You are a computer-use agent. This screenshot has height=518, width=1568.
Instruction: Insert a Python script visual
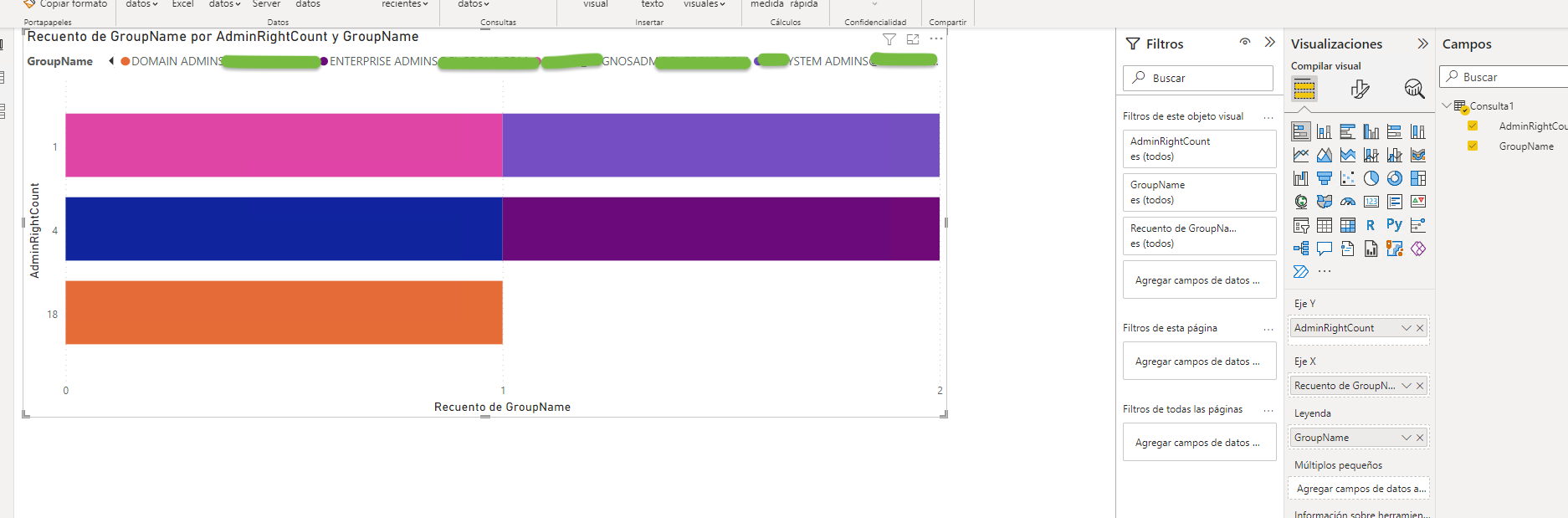coord(1394,224)
